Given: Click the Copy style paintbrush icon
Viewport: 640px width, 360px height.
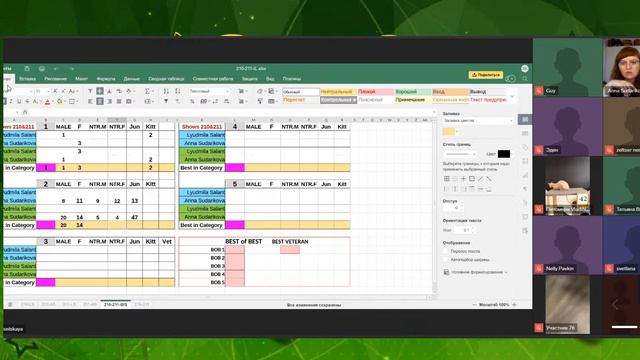Looking at the screenshot, I should click(260, 101).
